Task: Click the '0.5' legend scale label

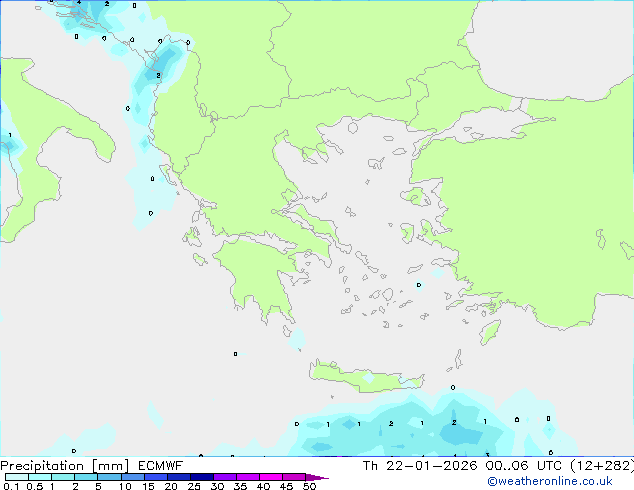Action: tap(35, 486)
